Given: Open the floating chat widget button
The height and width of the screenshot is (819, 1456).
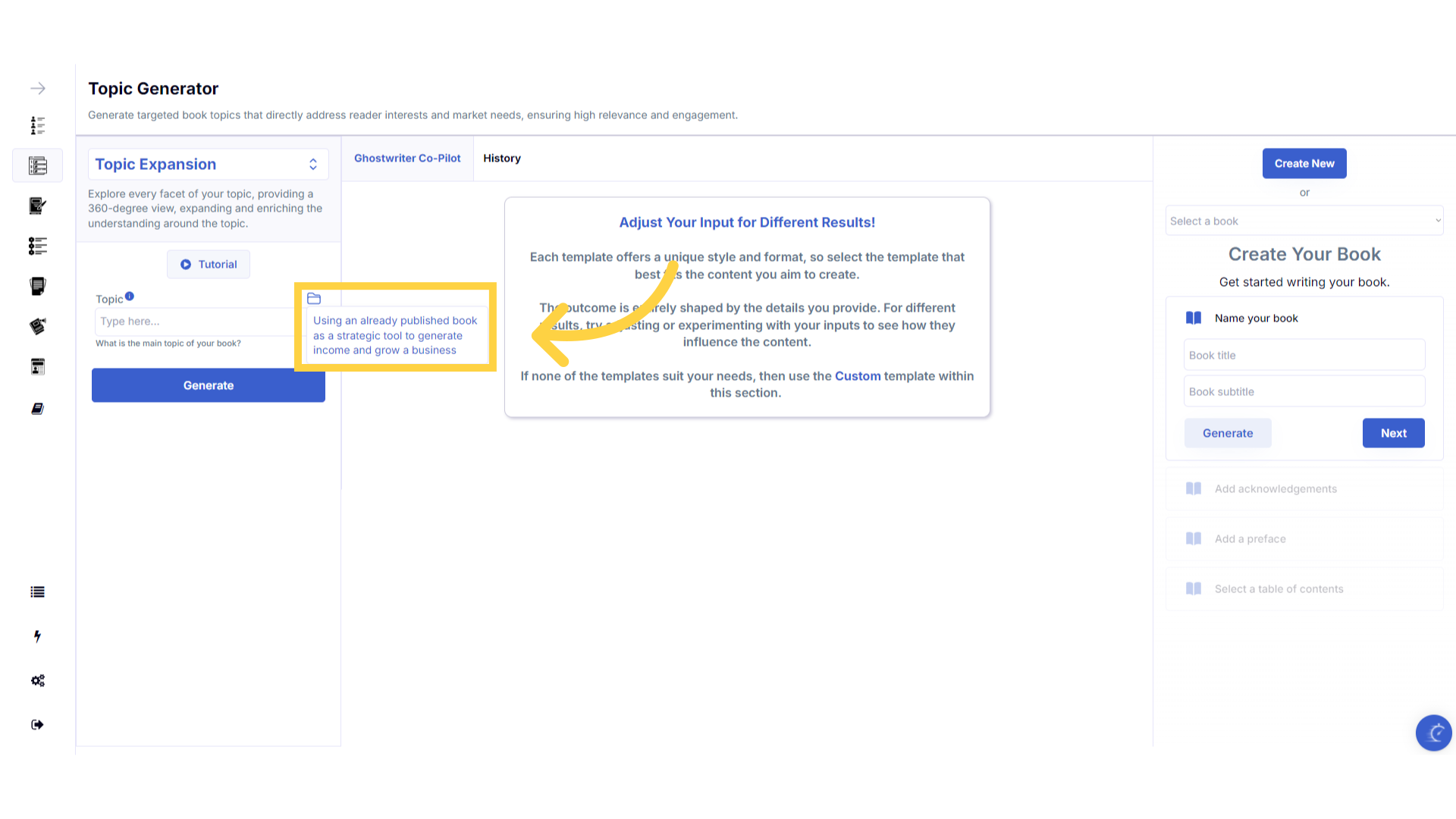Looking at the screenshot, I should [1433, 733].
